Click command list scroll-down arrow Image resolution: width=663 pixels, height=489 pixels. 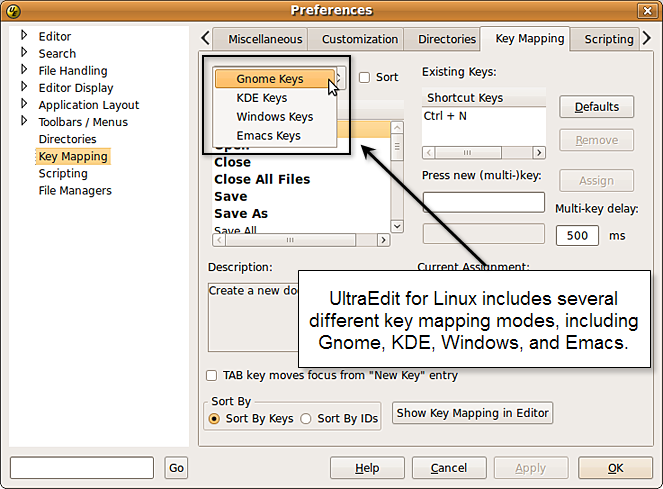(x=397, y=226)
